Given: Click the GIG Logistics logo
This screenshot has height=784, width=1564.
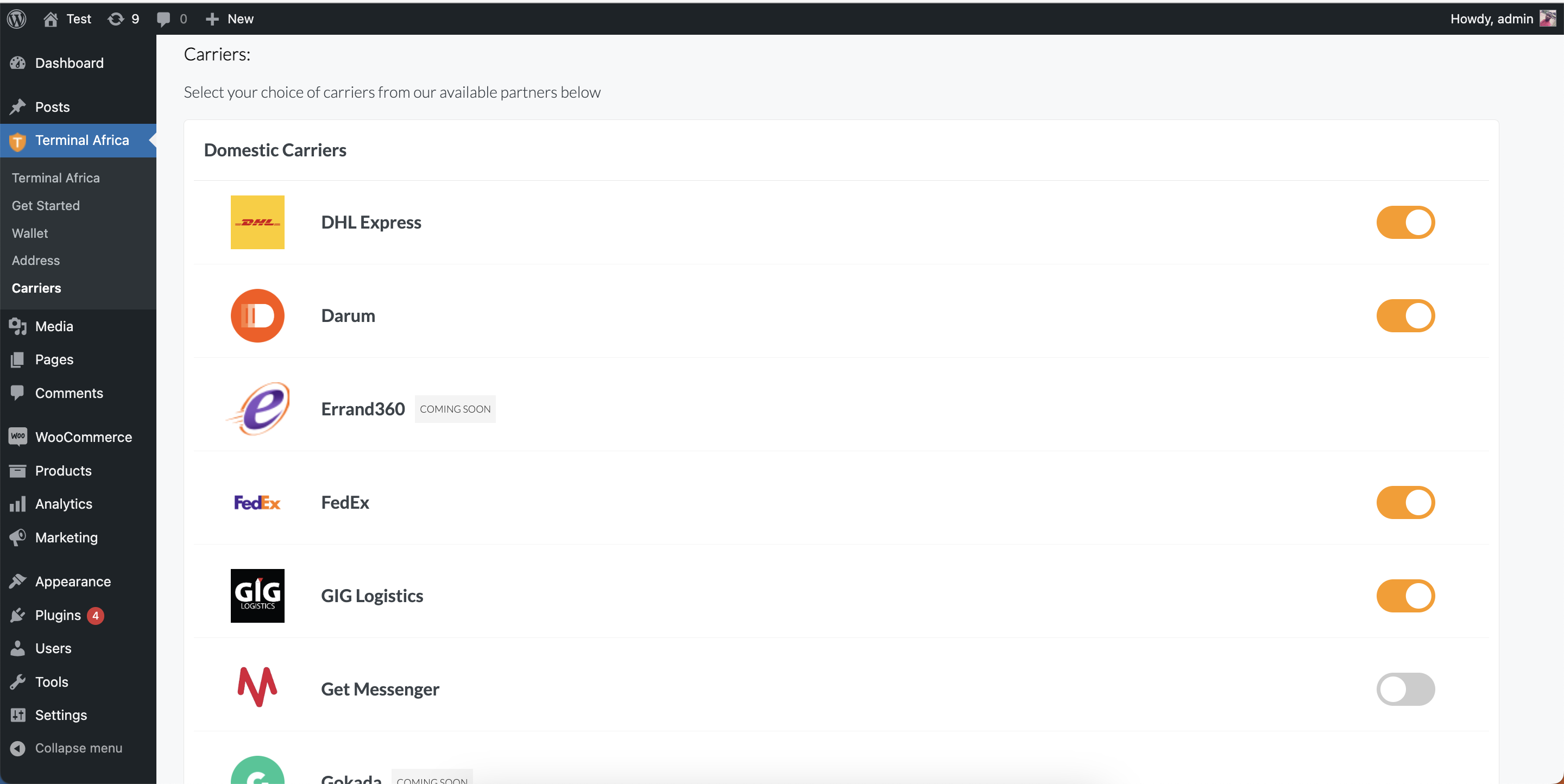Looking at the screenshot, I should click(257, 595).
